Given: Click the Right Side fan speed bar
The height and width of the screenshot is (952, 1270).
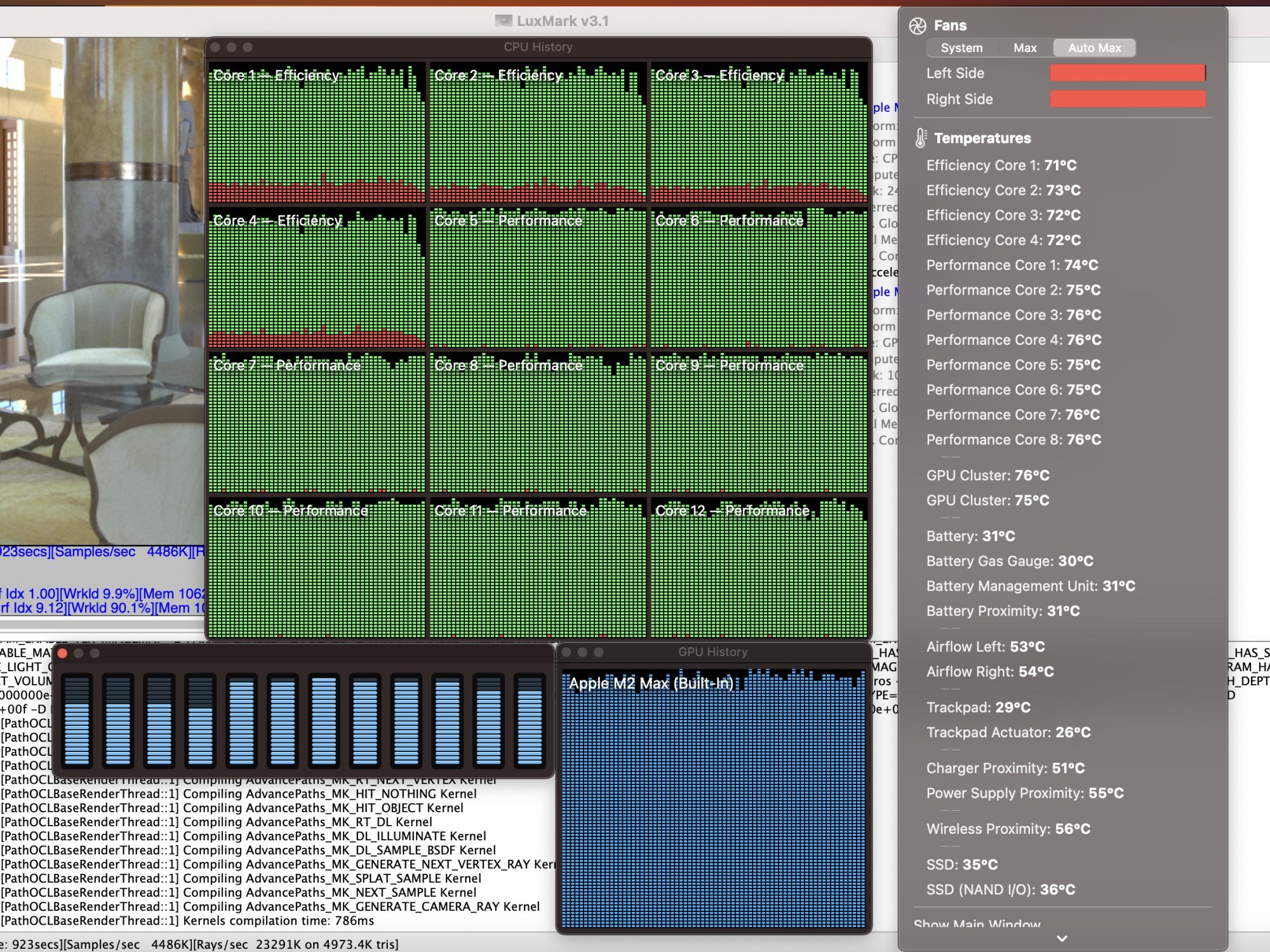Looking at the screenshot, I should tap(1127, 99).
